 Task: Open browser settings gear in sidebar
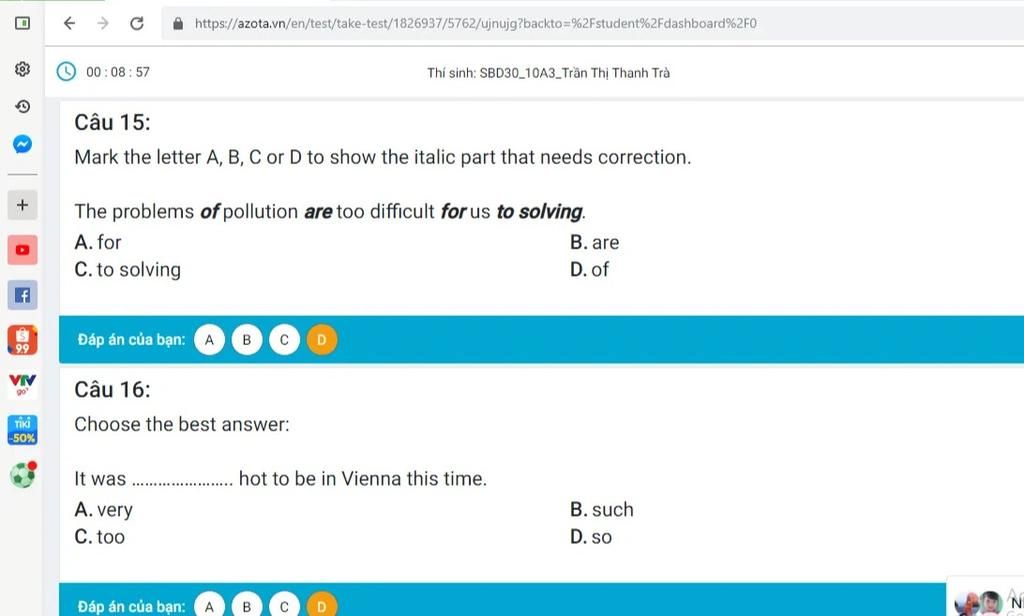click(22, 69)
